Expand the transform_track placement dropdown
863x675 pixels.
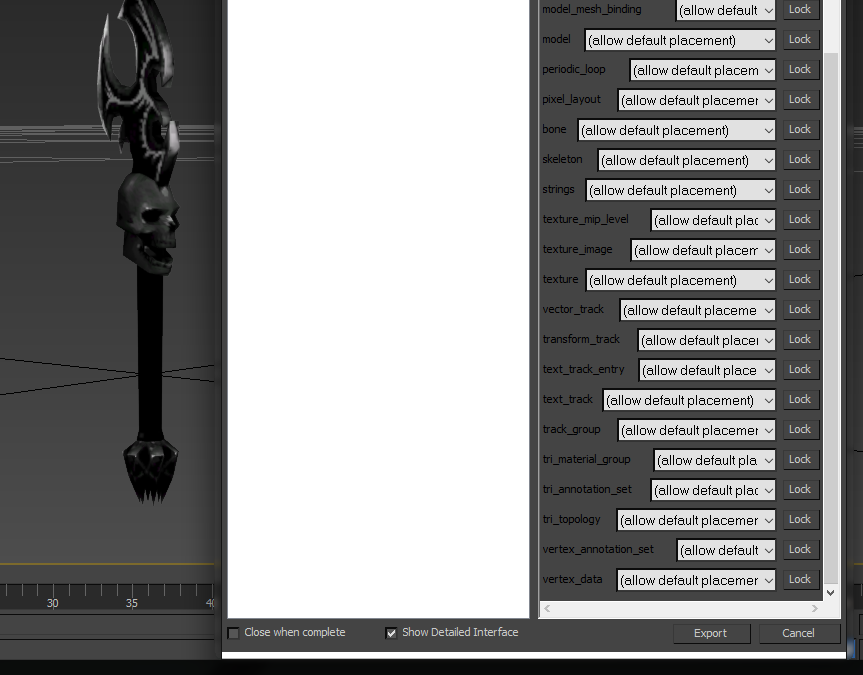coord(707,340)
